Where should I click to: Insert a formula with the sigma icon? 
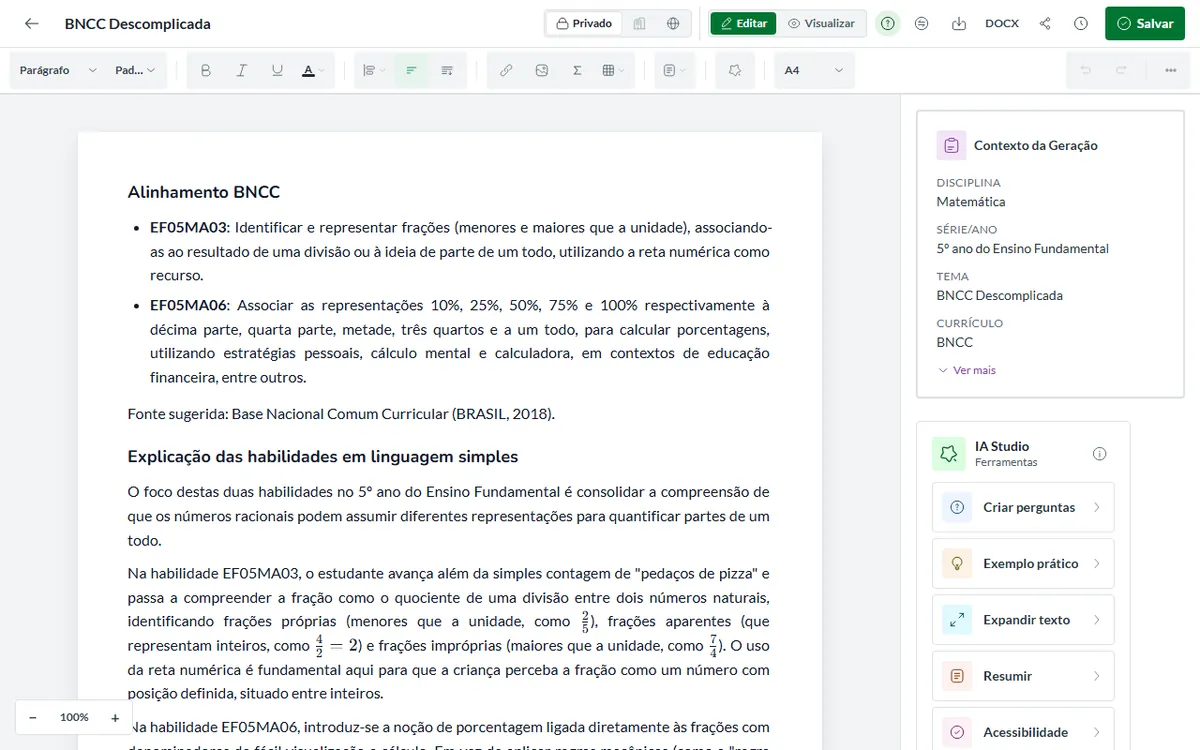[x=577, y=70]
